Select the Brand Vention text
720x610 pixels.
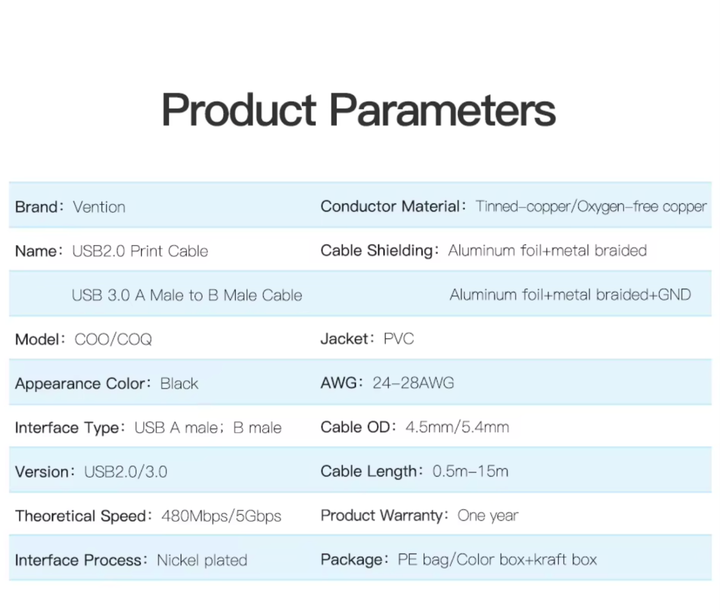coord(70,207)
